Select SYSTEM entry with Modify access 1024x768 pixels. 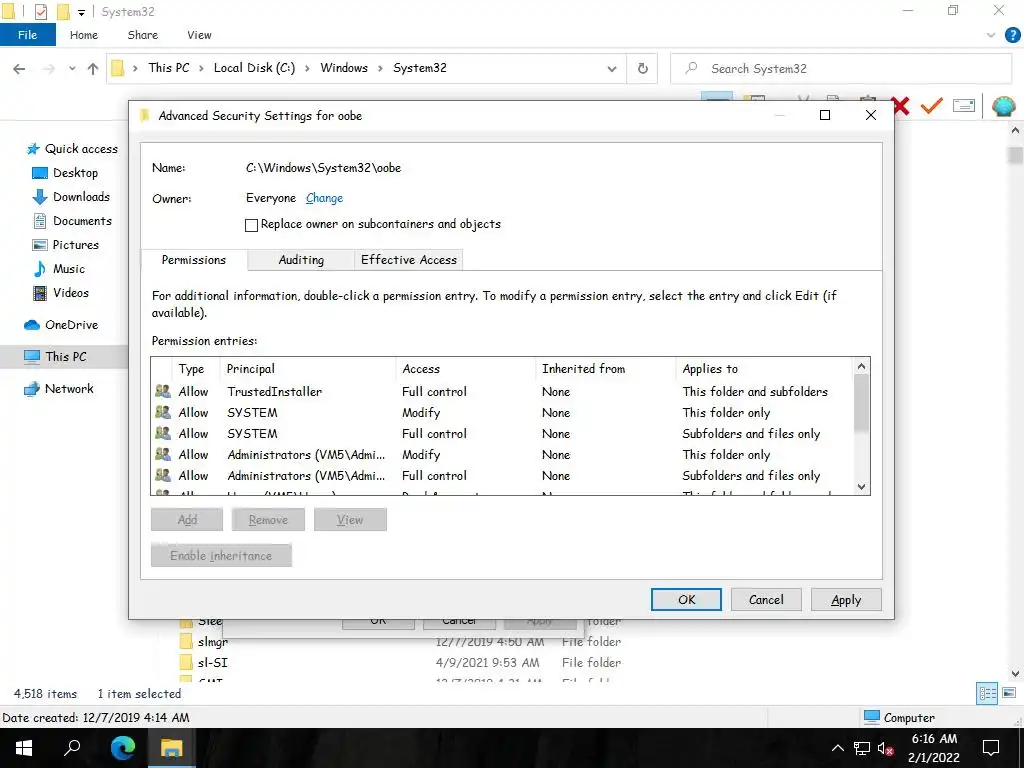[503, 413]
